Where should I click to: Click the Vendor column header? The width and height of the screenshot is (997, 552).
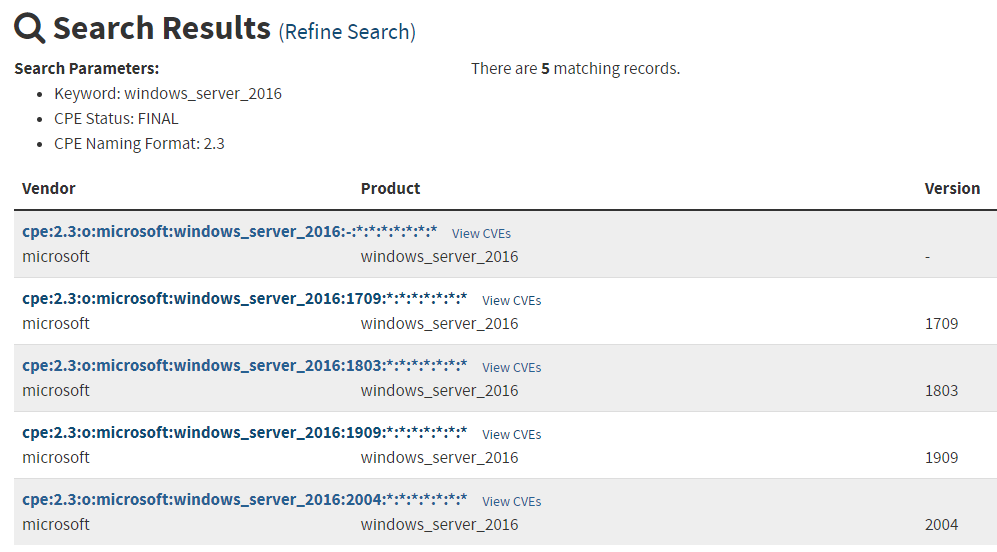49,188
